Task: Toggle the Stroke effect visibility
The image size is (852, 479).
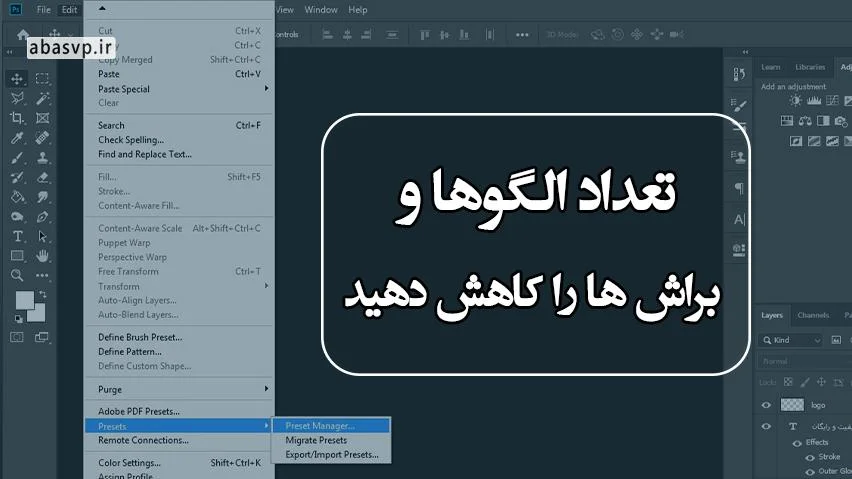Action: [810, 457]
